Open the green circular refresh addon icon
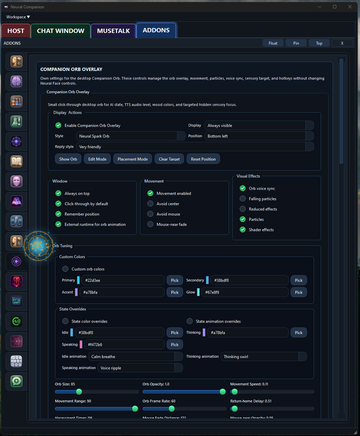This screenshot has width=360, height=436. click(x=16, y=321)
